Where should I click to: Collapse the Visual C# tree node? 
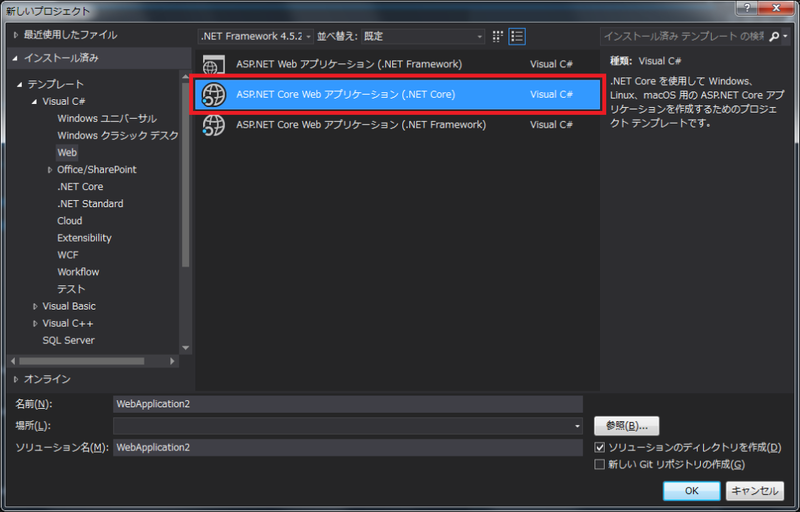[x=35, y=102]
